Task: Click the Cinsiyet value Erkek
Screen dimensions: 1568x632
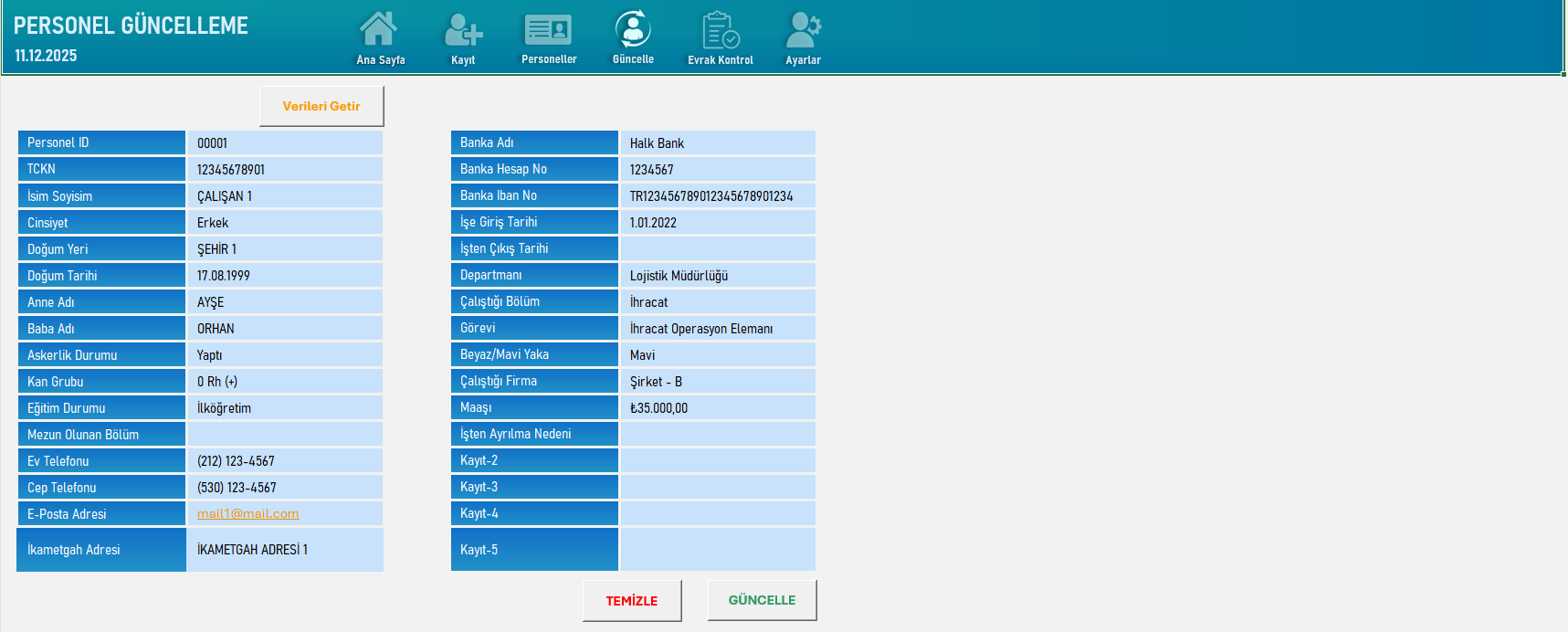Action: [285, 222]
